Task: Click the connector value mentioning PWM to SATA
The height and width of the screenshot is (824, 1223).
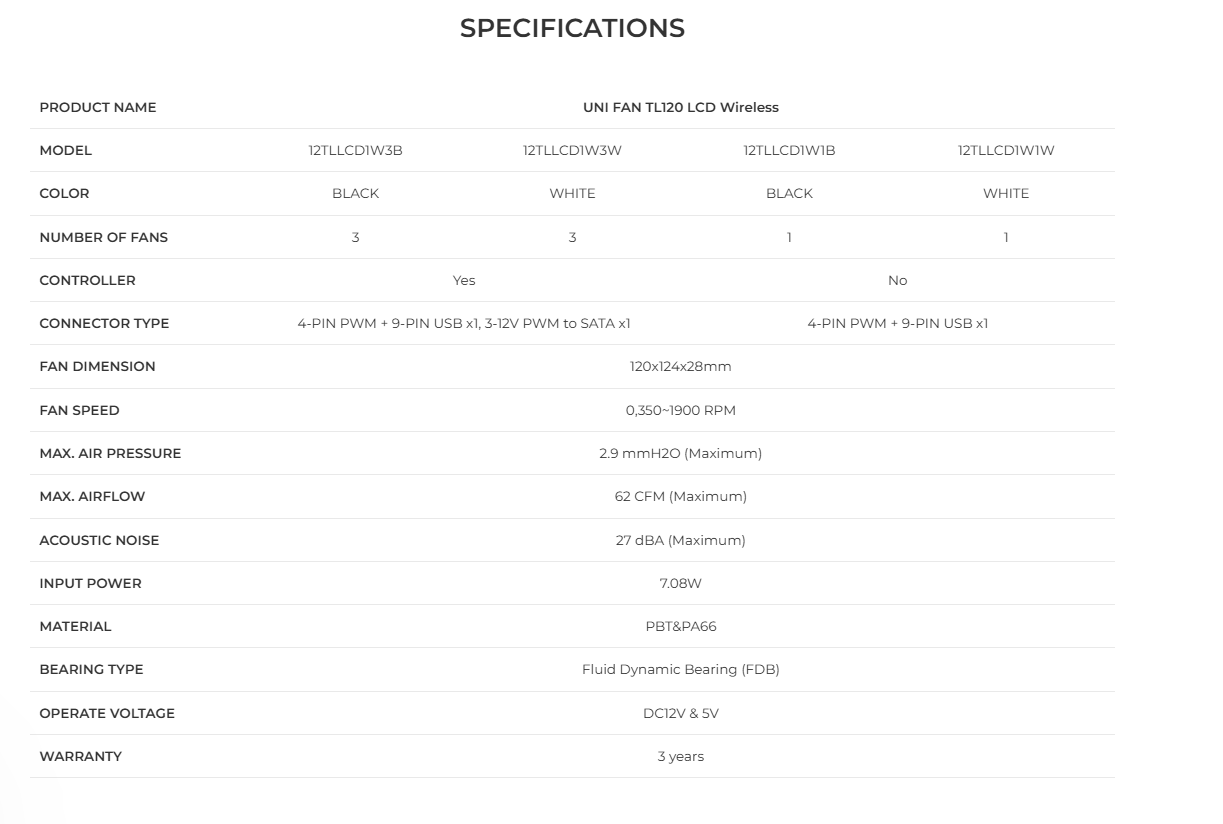Action: [x=464, y=324]
